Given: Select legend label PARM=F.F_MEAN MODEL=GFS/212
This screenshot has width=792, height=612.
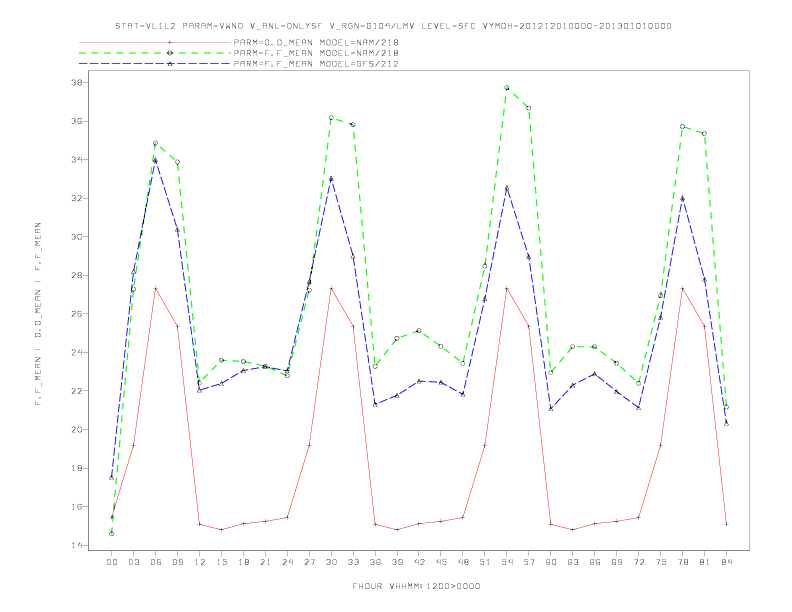Looking at the screenshot, I should [316, 64].
